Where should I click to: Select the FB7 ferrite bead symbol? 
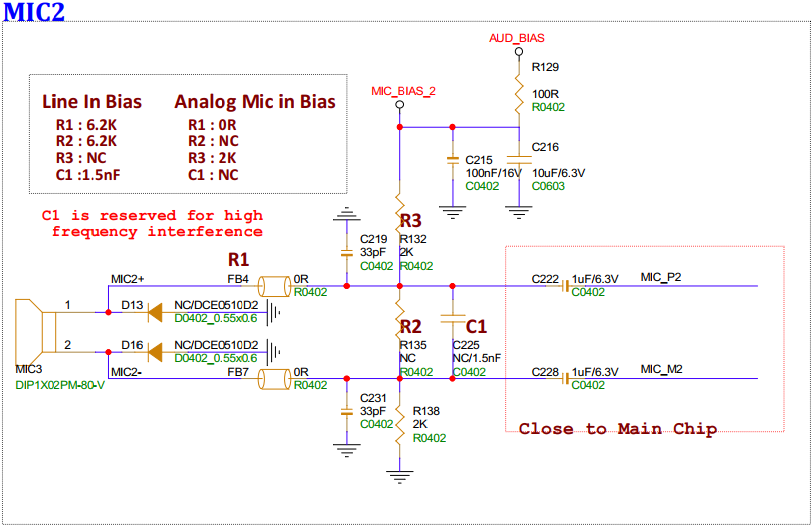click(x=271, y=378)
